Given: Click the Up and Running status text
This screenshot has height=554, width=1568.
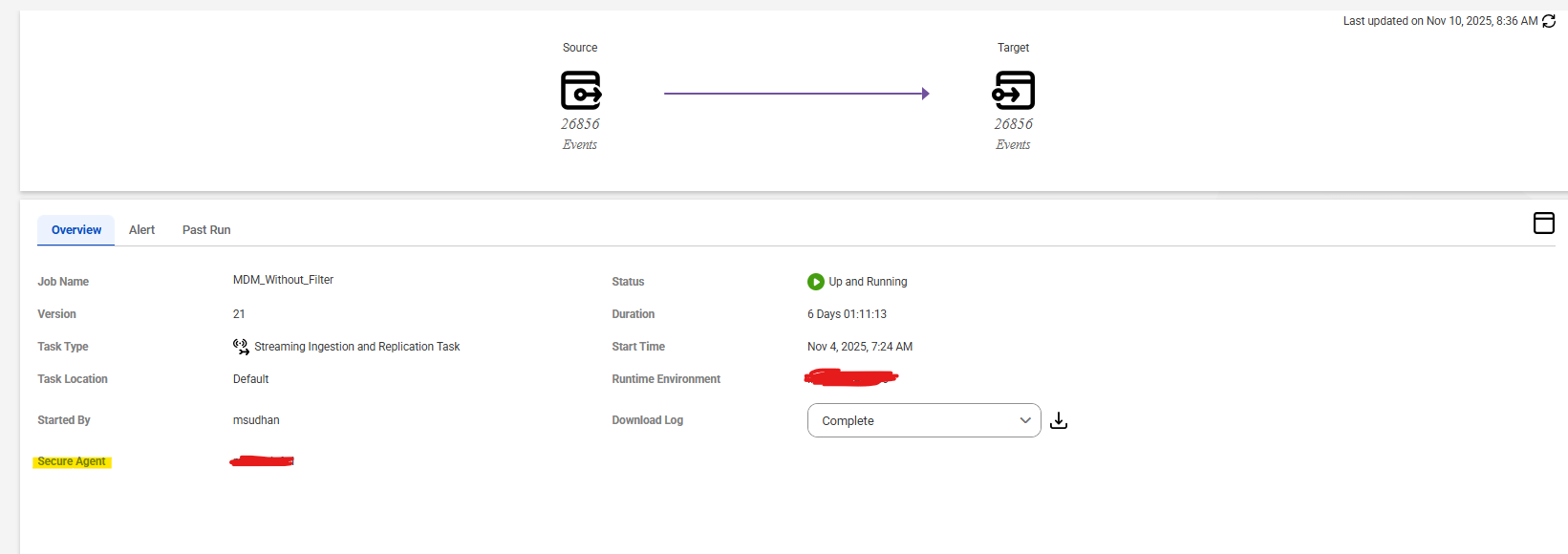Looking at the screenshot, I should 868,282.
